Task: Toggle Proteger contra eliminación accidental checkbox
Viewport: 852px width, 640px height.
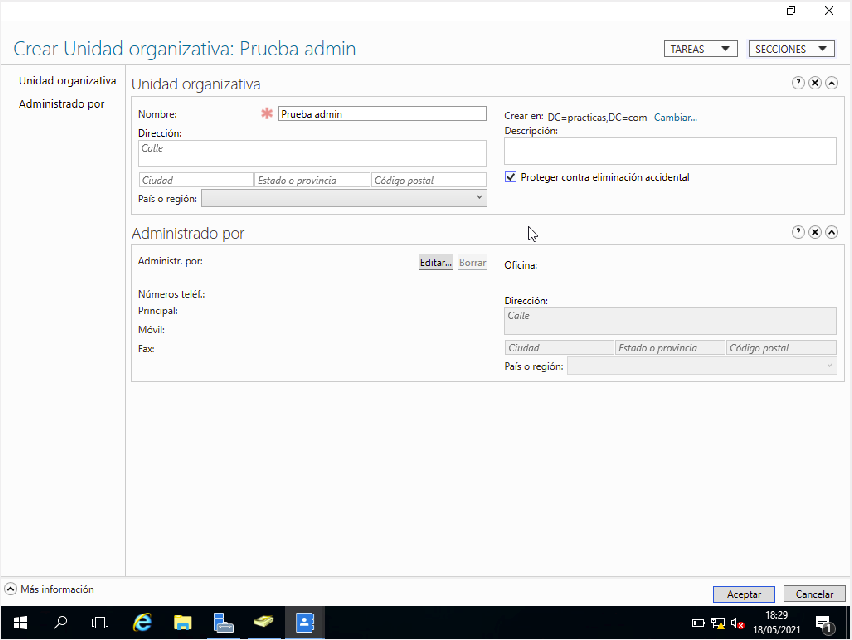Action: click(511, 178)
